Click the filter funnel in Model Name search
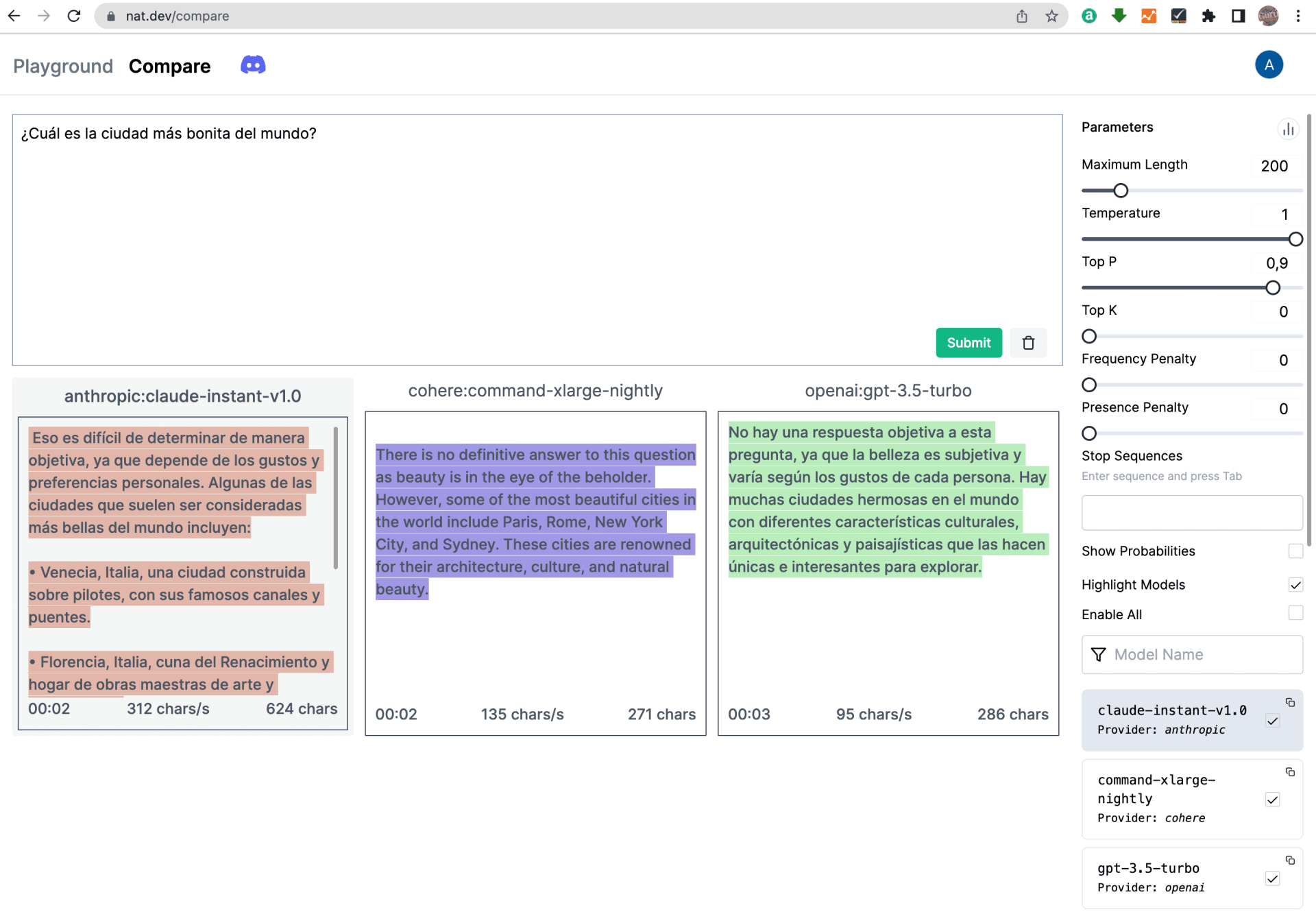 click(1099, 655)
